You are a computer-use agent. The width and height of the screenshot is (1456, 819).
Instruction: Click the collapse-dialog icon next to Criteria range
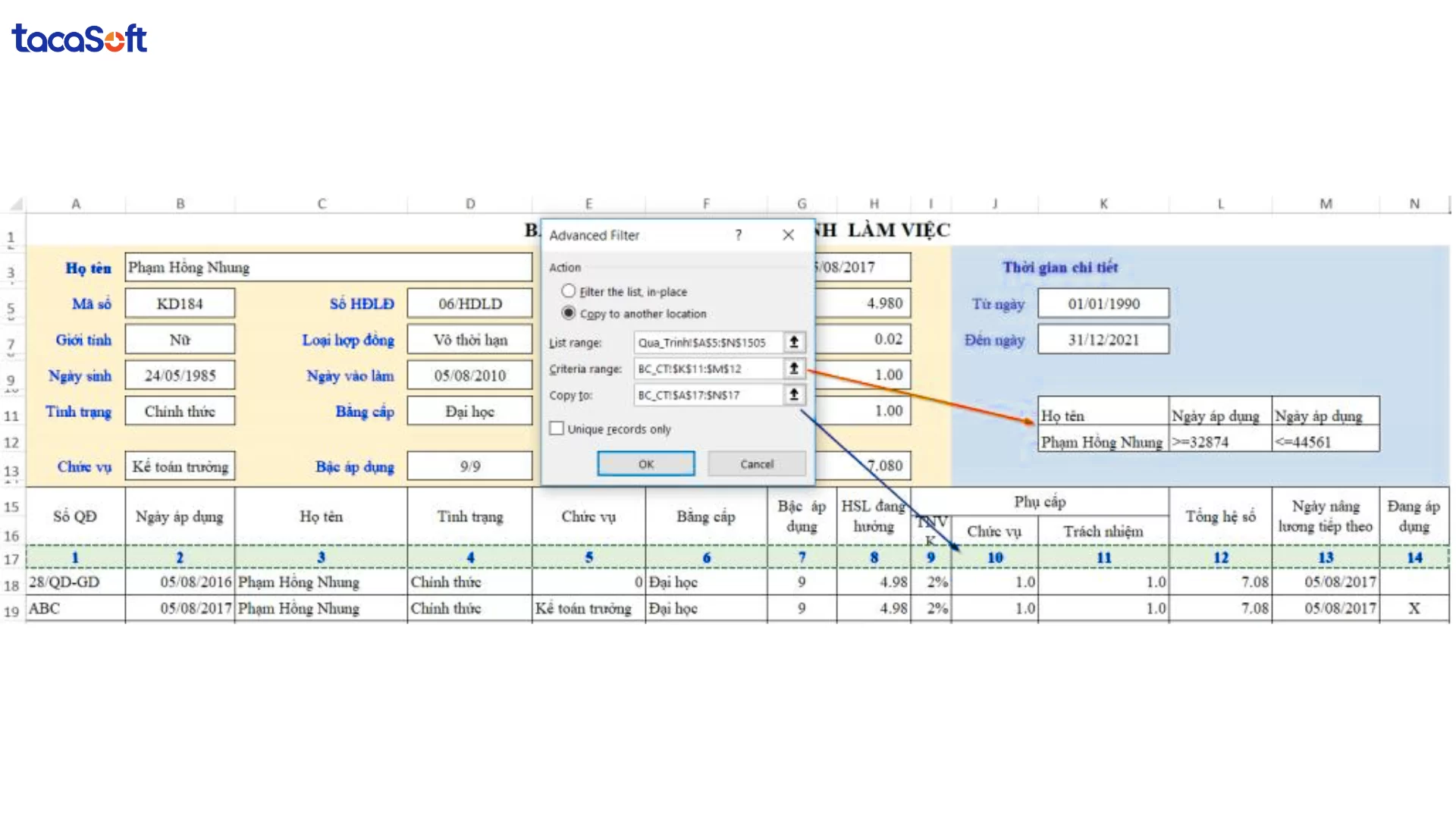[x=793, y=369]
